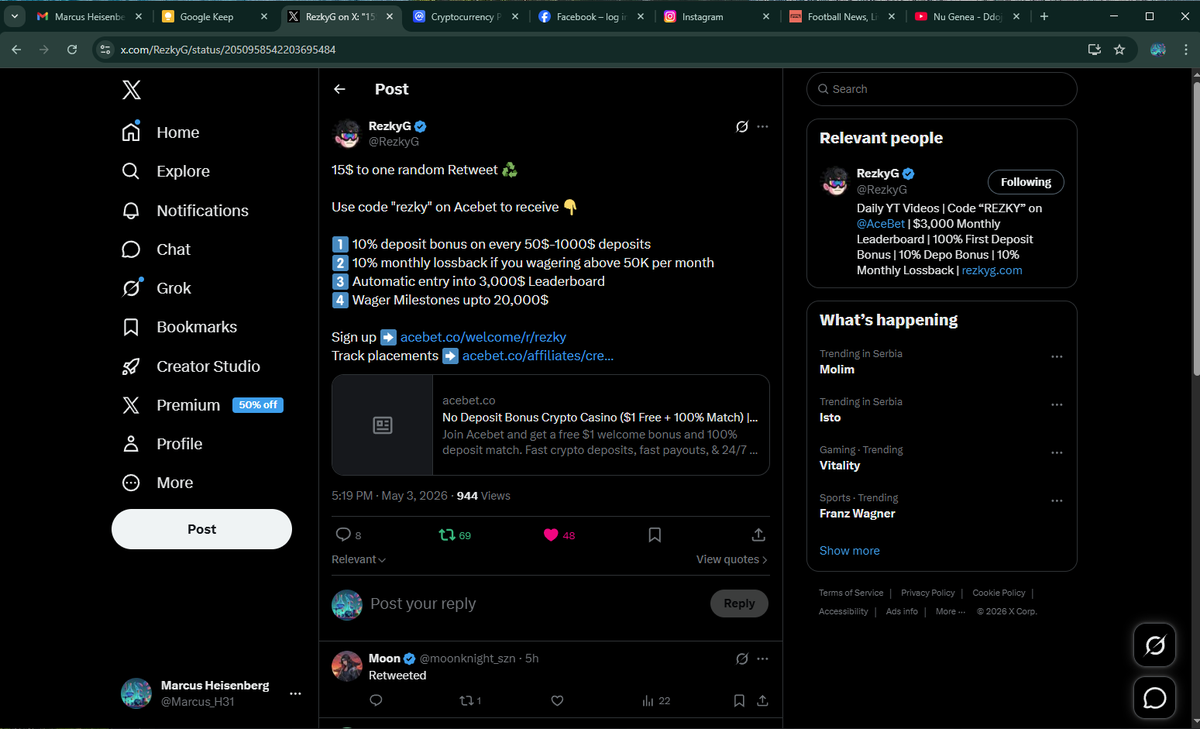Image resolution: width=1200 pixels, height=729 pixels.
Task: Click the floating chat messages button
Action: [x=1154, y=697]
